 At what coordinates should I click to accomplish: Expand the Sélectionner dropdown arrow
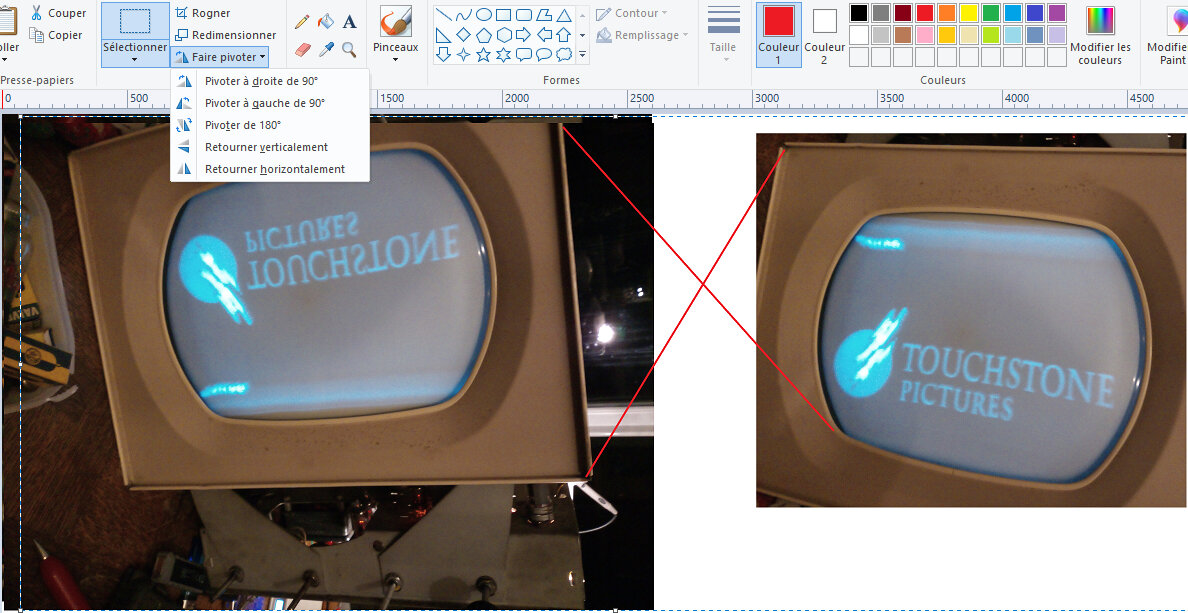click(134, 59)
